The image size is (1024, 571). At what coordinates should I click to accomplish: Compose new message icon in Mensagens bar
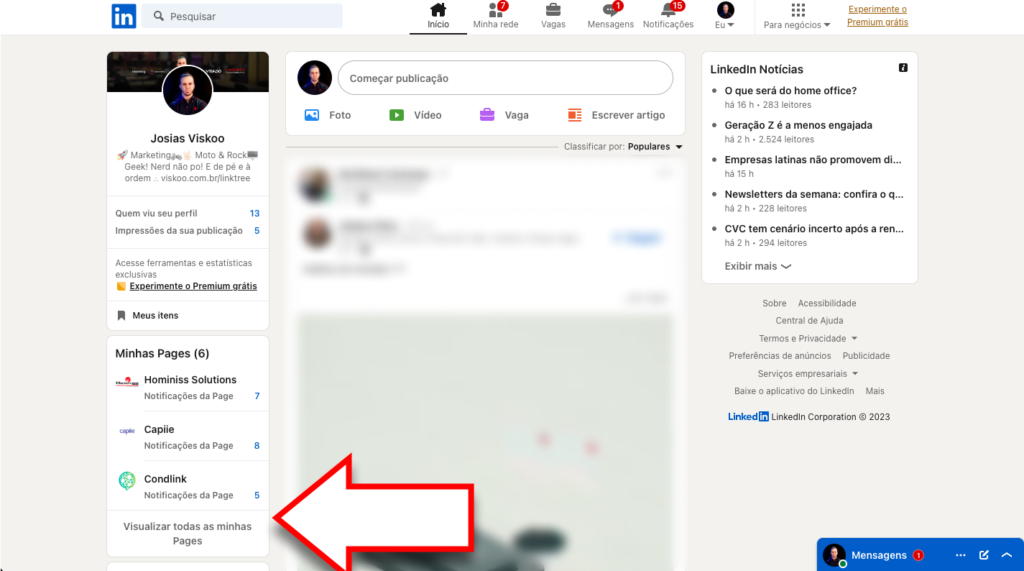[984, 555]
